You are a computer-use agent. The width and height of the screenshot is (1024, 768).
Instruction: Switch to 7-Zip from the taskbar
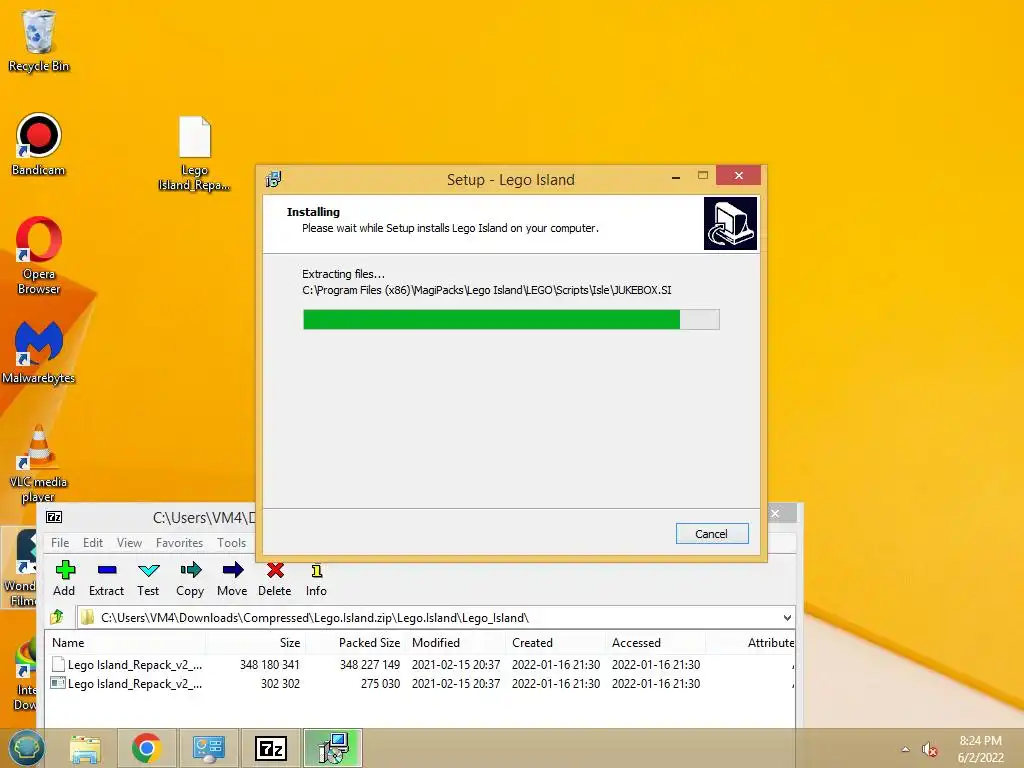point(271,748)
